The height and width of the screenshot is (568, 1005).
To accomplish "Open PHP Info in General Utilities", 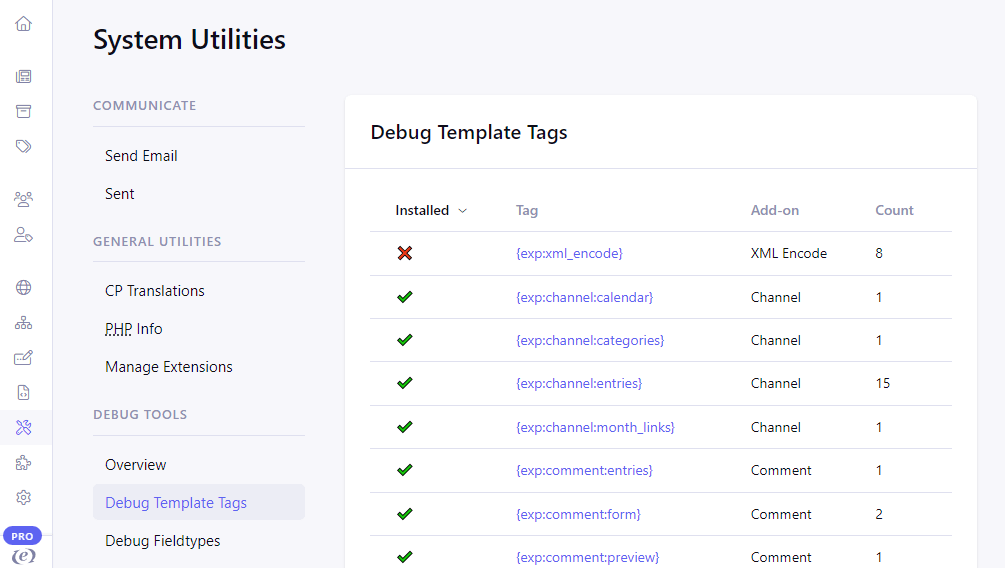I will pos(134,329).
